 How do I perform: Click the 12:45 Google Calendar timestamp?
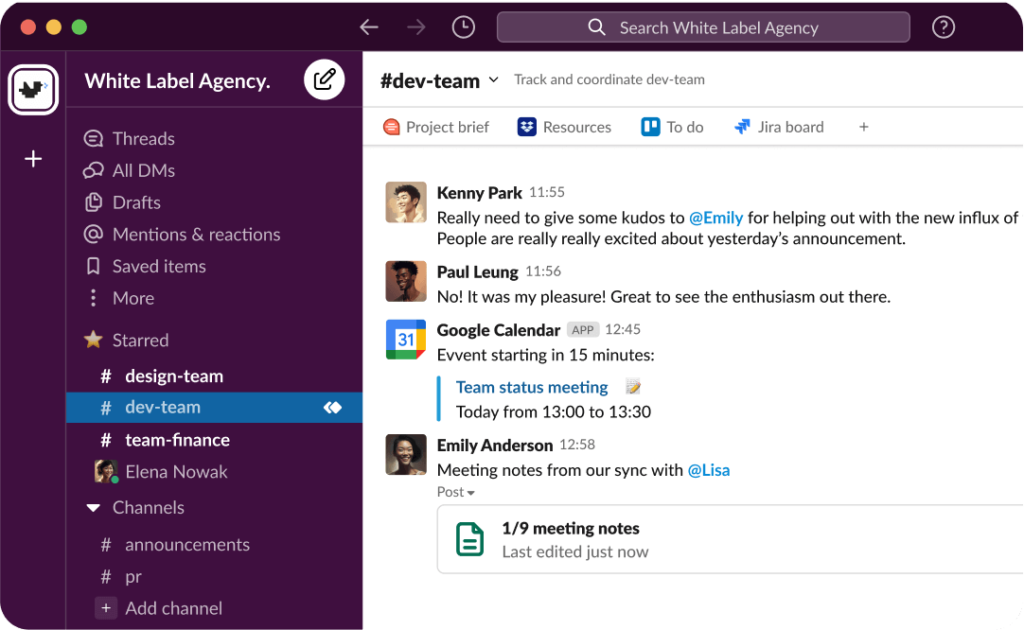click(x=622, y=329)
